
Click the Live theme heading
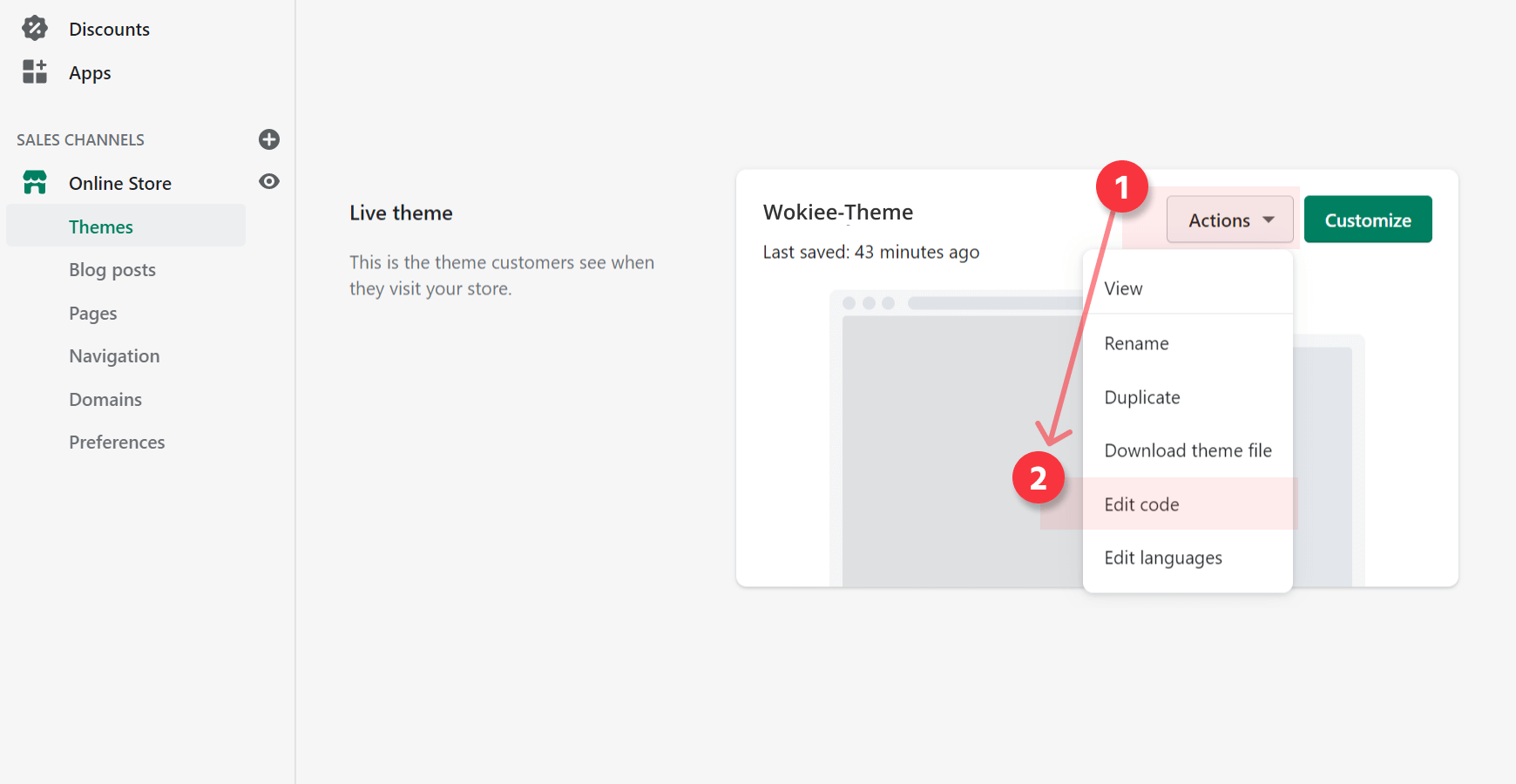401,213
